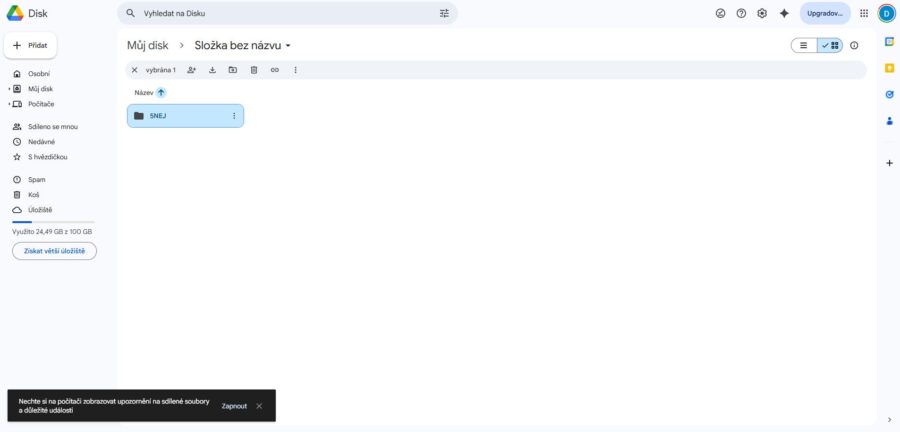Open the Gemini sparkle icon
Image resolution: width=900 pixels, height=432 pixels.
click(784, 13)
